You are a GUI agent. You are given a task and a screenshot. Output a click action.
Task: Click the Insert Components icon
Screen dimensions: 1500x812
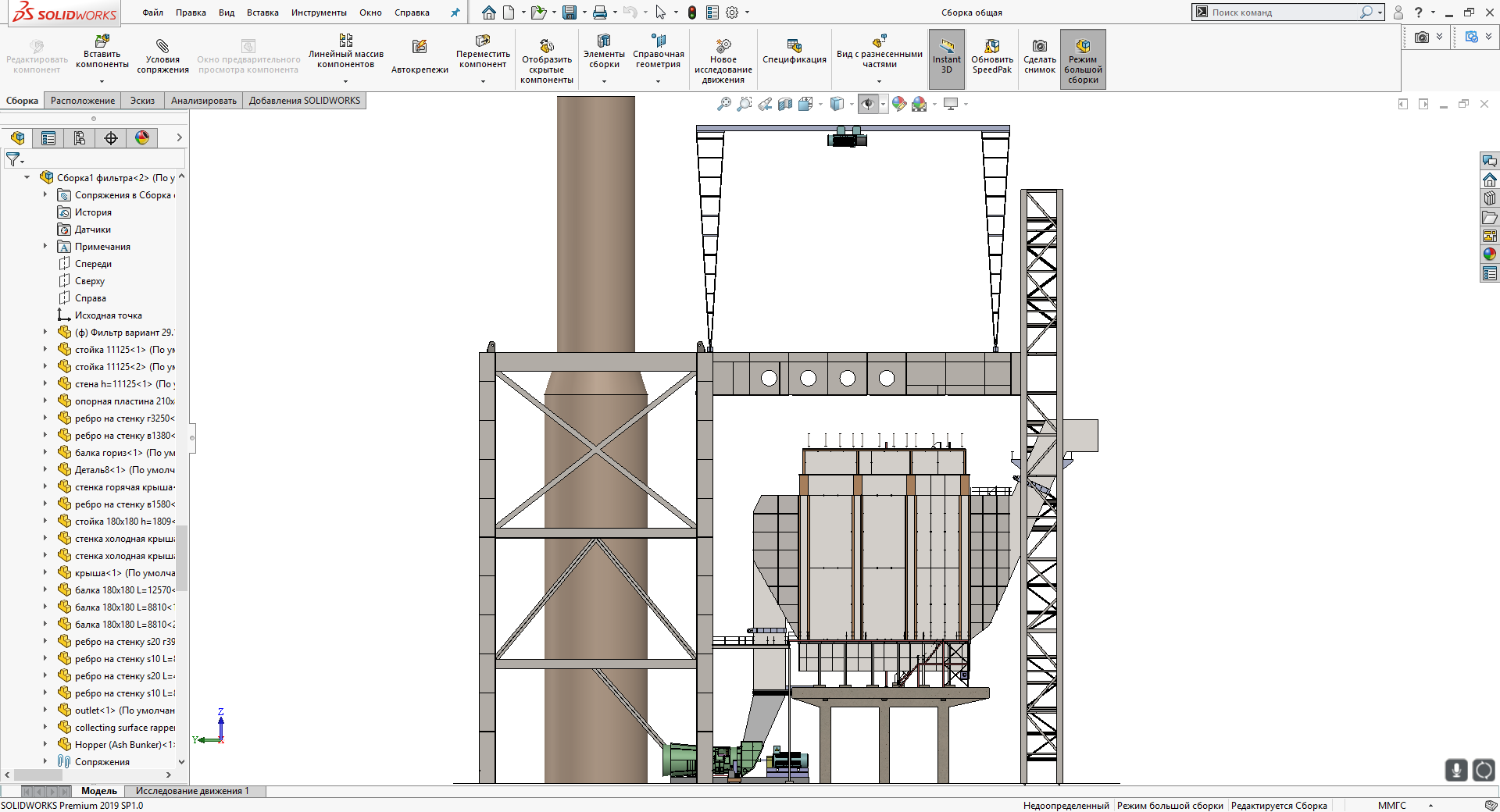102,42
